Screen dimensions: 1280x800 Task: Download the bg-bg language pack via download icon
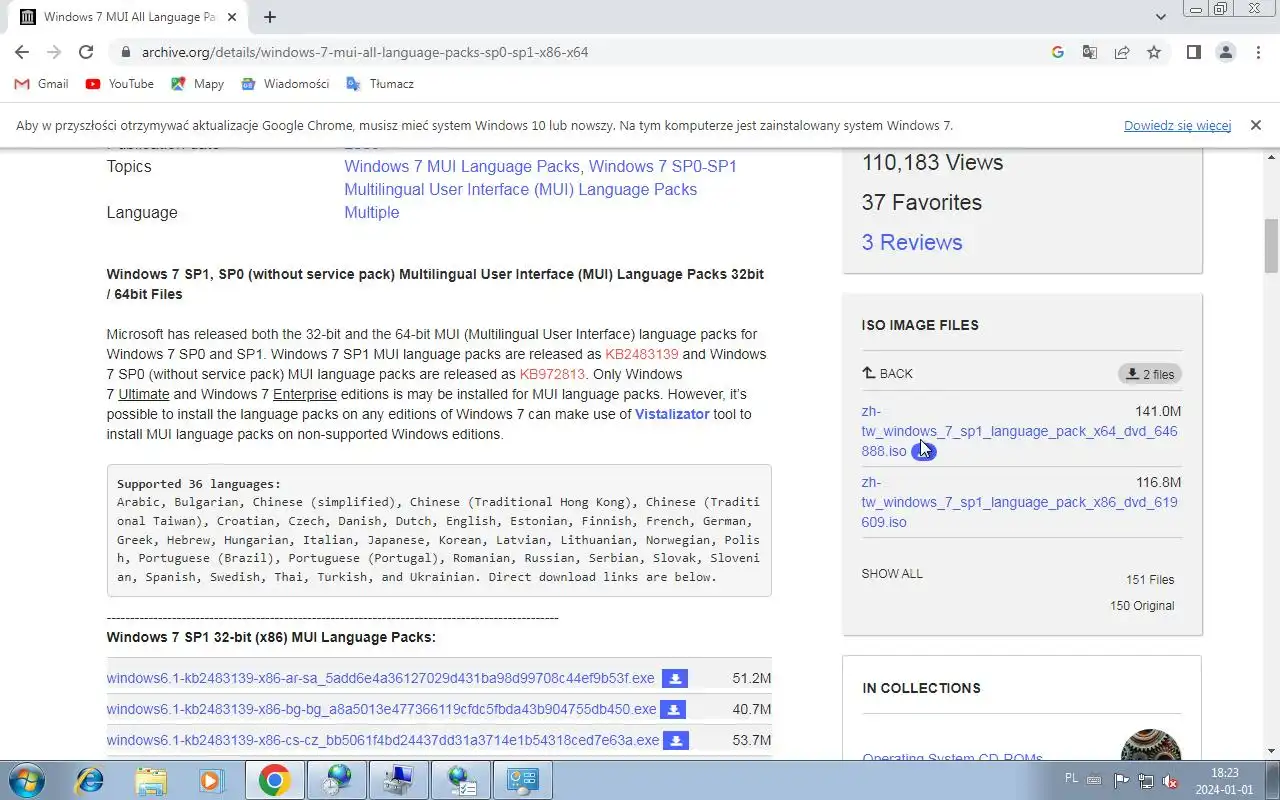pyautogui.click(x=674, y=710)
